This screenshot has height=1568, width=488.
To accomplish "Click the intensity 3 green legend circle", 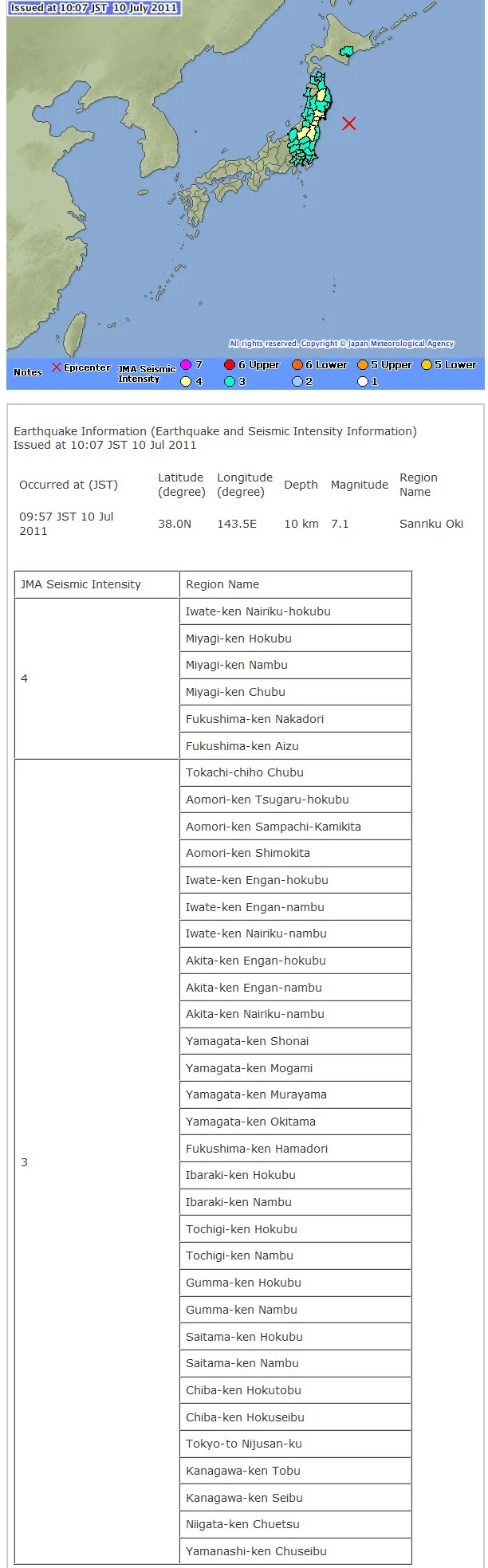I will (230, 382).
